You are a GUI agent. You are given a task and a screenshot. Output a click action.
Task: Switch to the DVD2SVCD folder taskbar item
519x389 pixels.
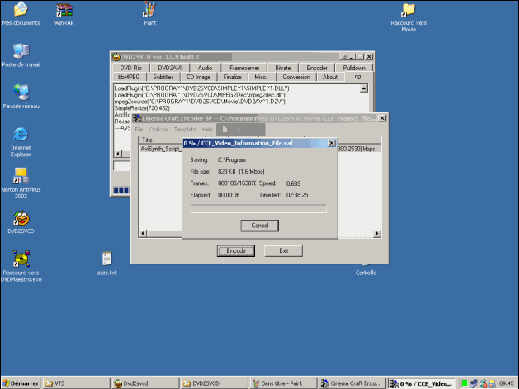(214, 383)
